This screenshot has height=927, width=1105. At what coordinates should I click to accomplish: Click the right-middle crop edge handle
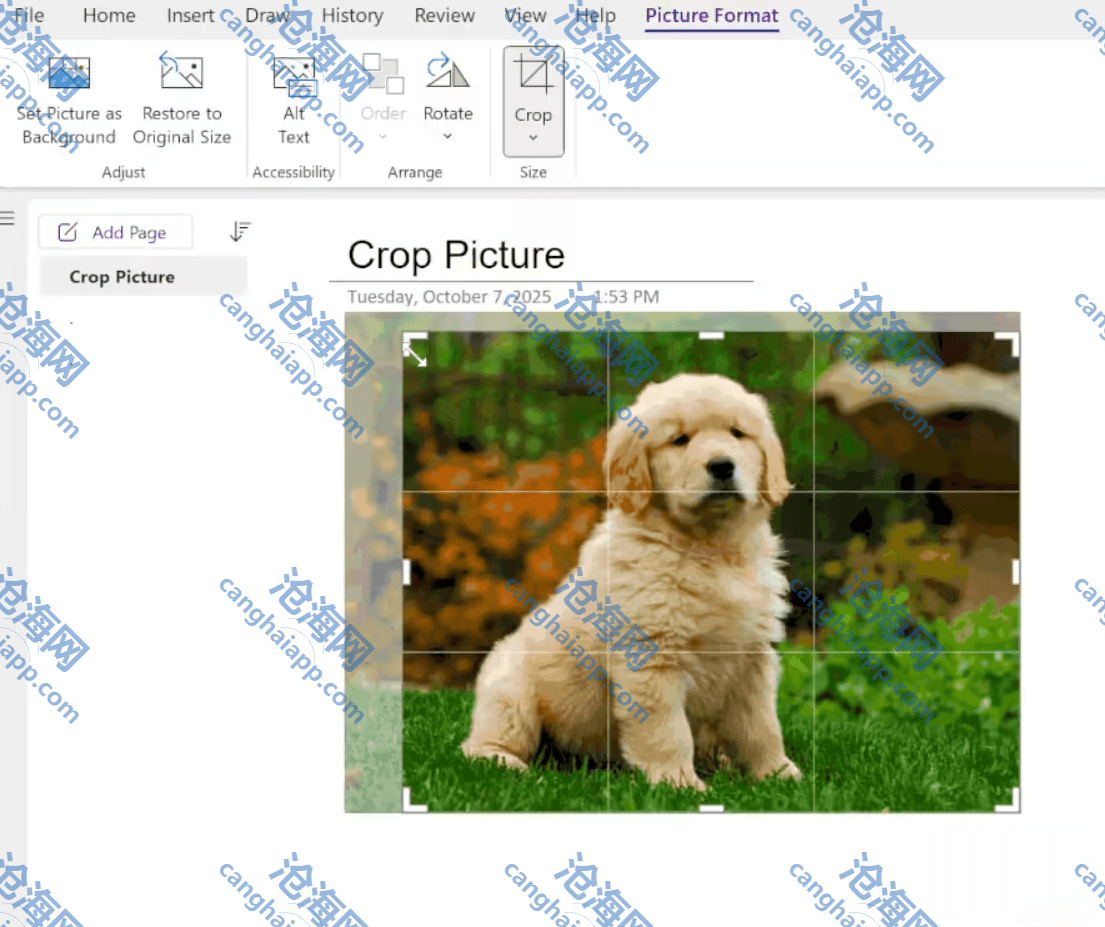click(x=1016, y=572)
